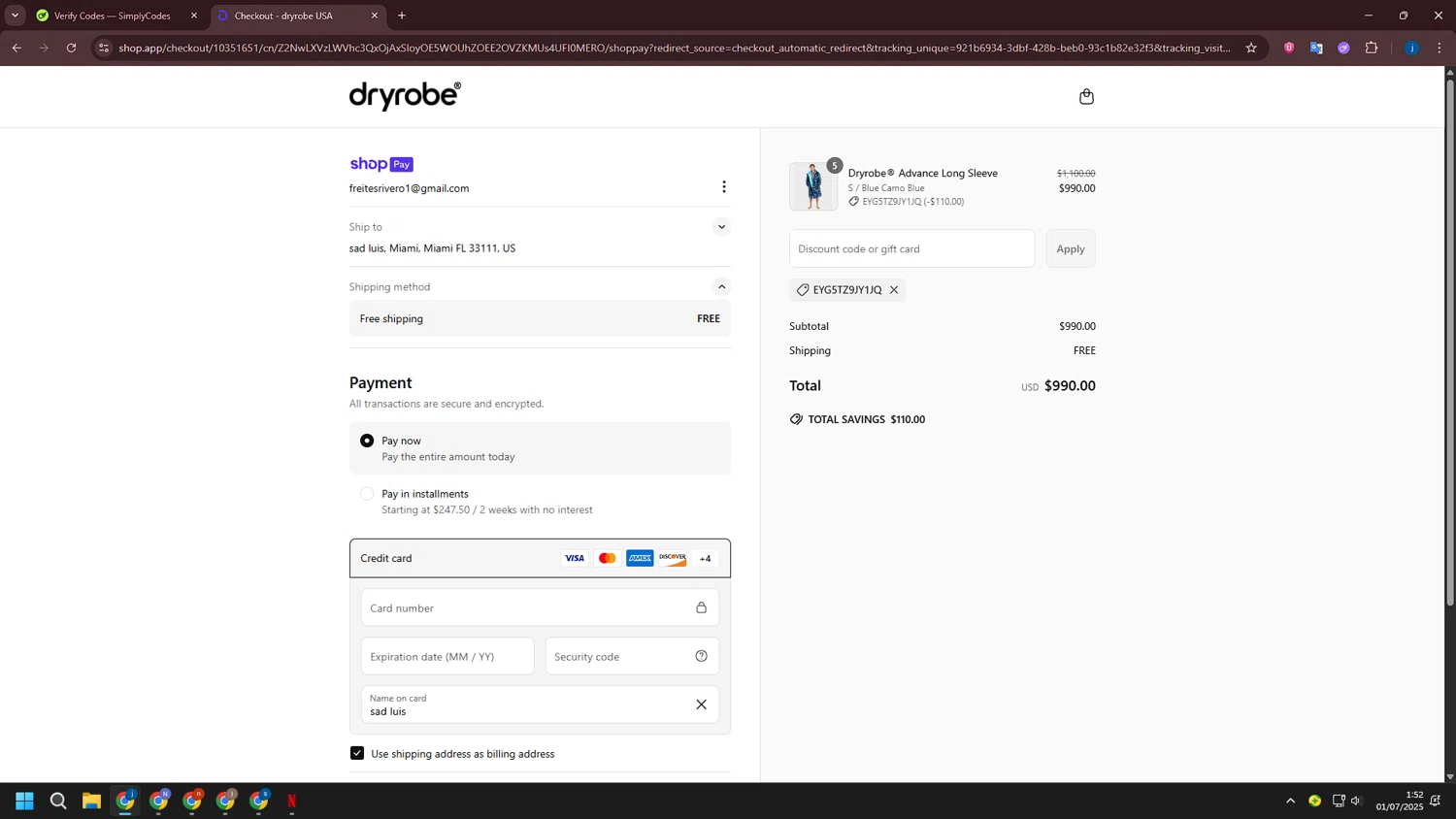The image size is (1456, 819).
Task: Open the Shop Pay account options menu
Action: tap(723, 187)
